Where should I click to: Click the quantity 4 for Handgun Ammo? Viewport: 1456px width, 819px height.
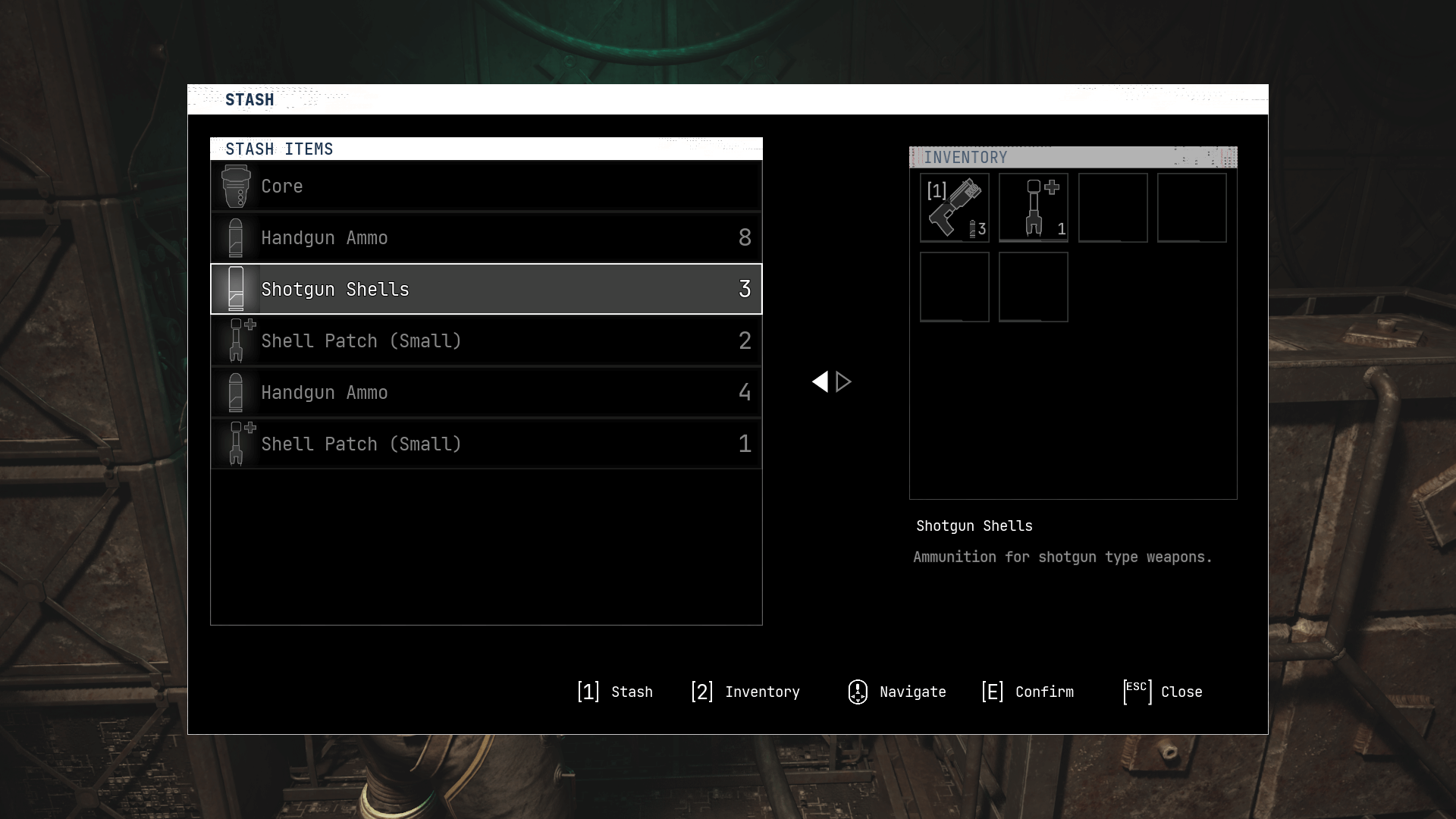click(x=745, y=392)
